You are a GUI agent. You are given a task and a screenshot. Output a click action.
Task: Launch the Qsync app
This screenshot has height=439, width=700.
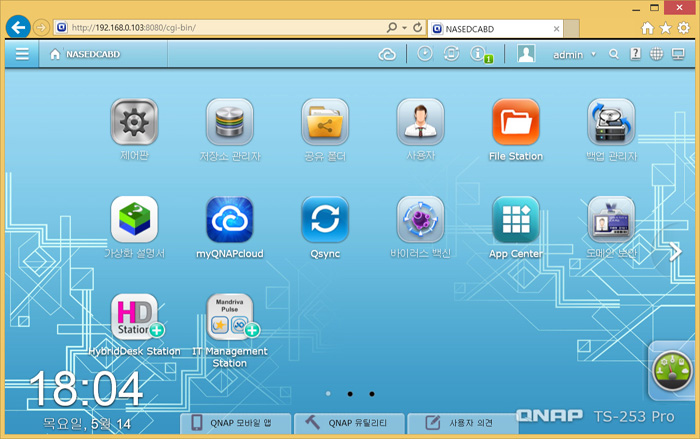tap(325, 219)
